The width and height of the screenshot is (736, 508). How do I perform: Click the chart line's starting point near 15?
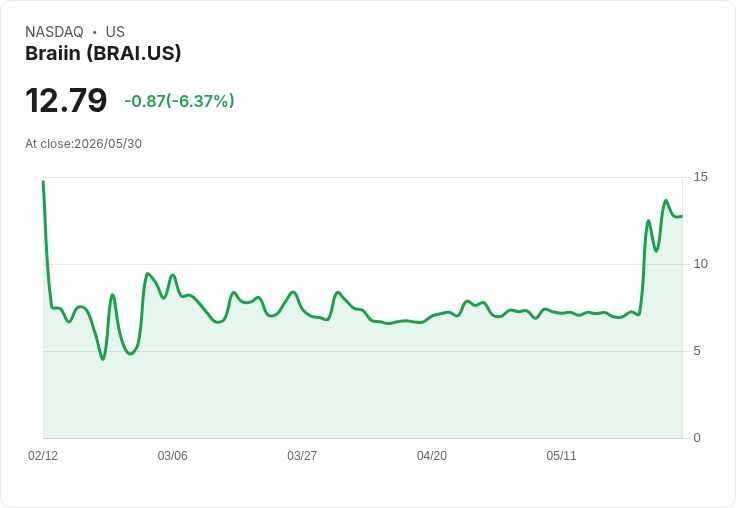point(43,181)
